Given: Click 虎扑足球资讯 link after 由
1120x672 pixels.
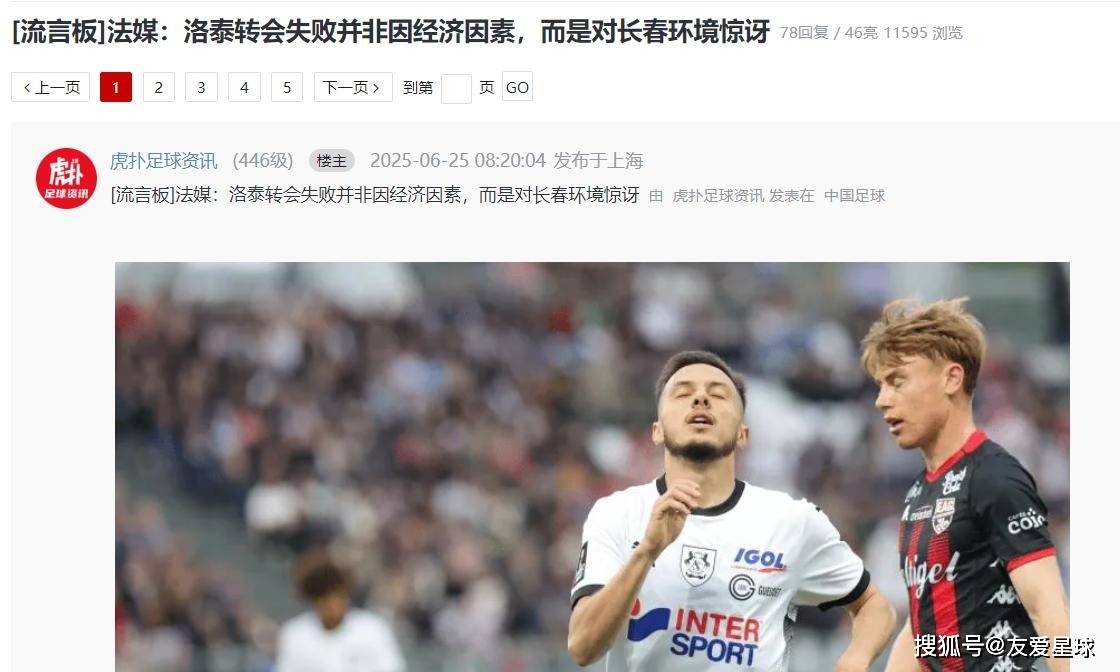Looking at the screenshot, I should [x=718, y=196].
